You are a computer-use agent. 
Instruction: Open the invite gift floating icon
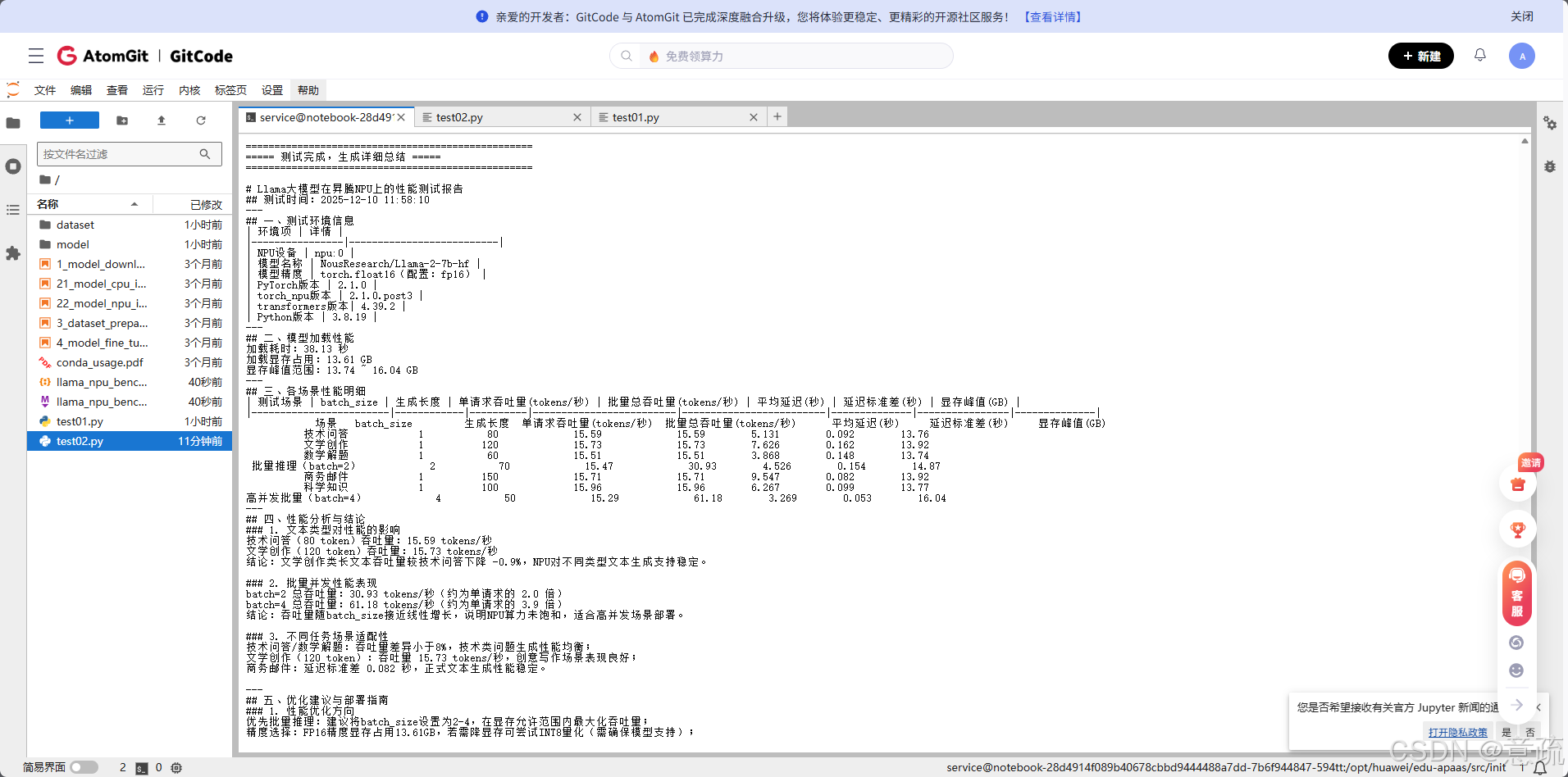tap(1518, 484)
